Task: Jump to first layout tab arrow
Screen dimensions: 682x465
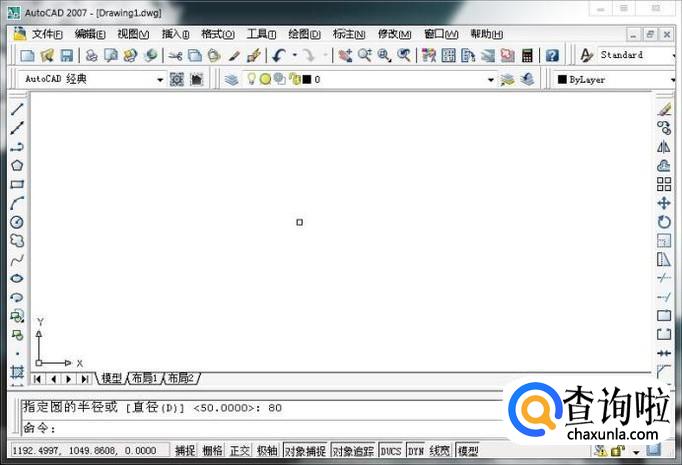Action: (37, 379)
